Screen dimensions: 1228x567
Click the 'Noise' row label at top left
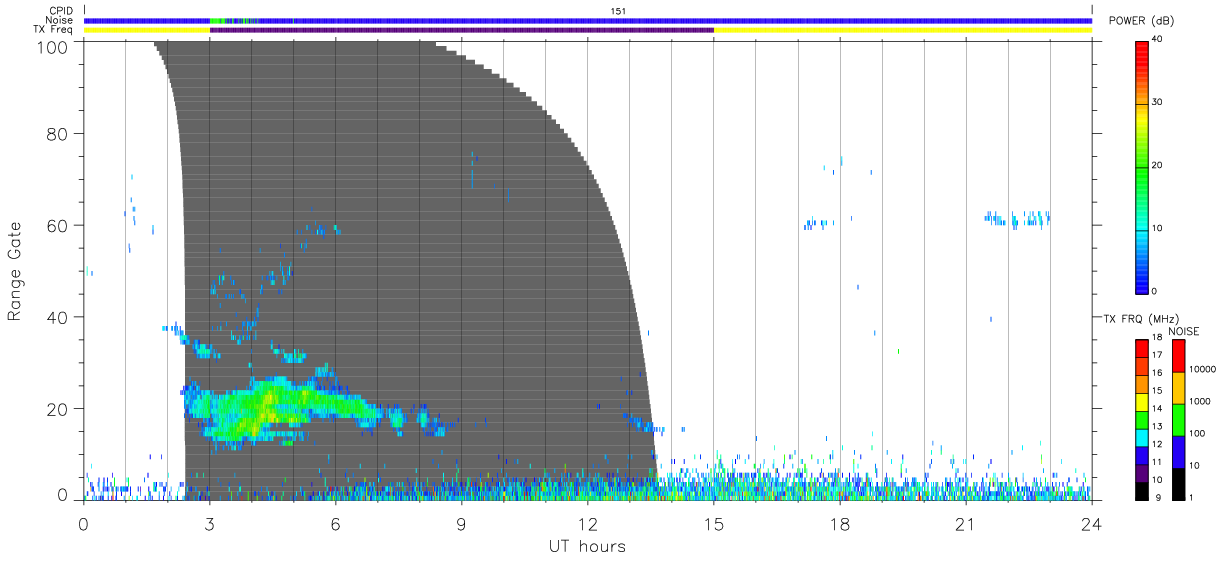tap(61, 20)
